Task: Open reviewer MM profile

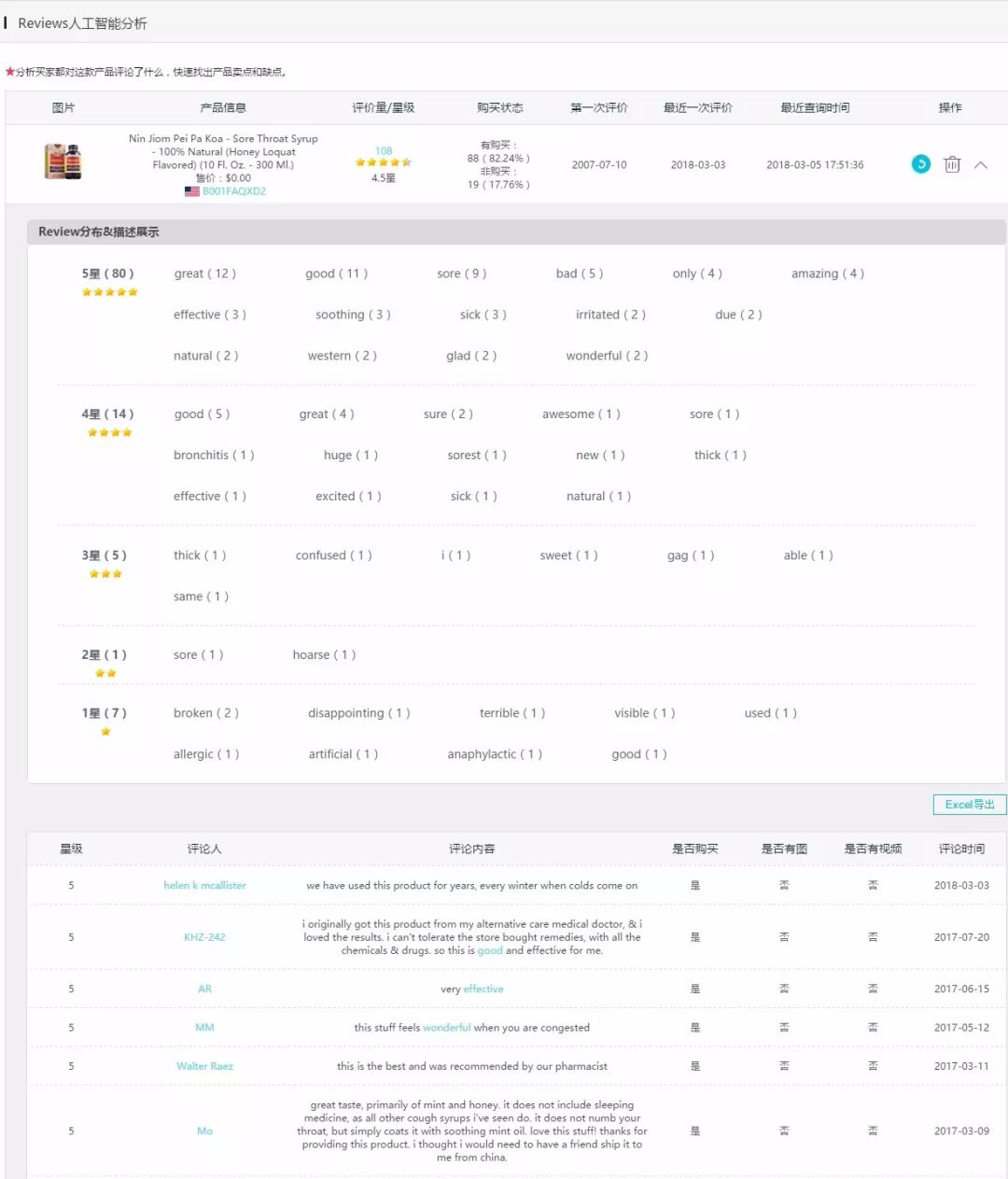Action: pyautogui.click(x=204, y=1028)
